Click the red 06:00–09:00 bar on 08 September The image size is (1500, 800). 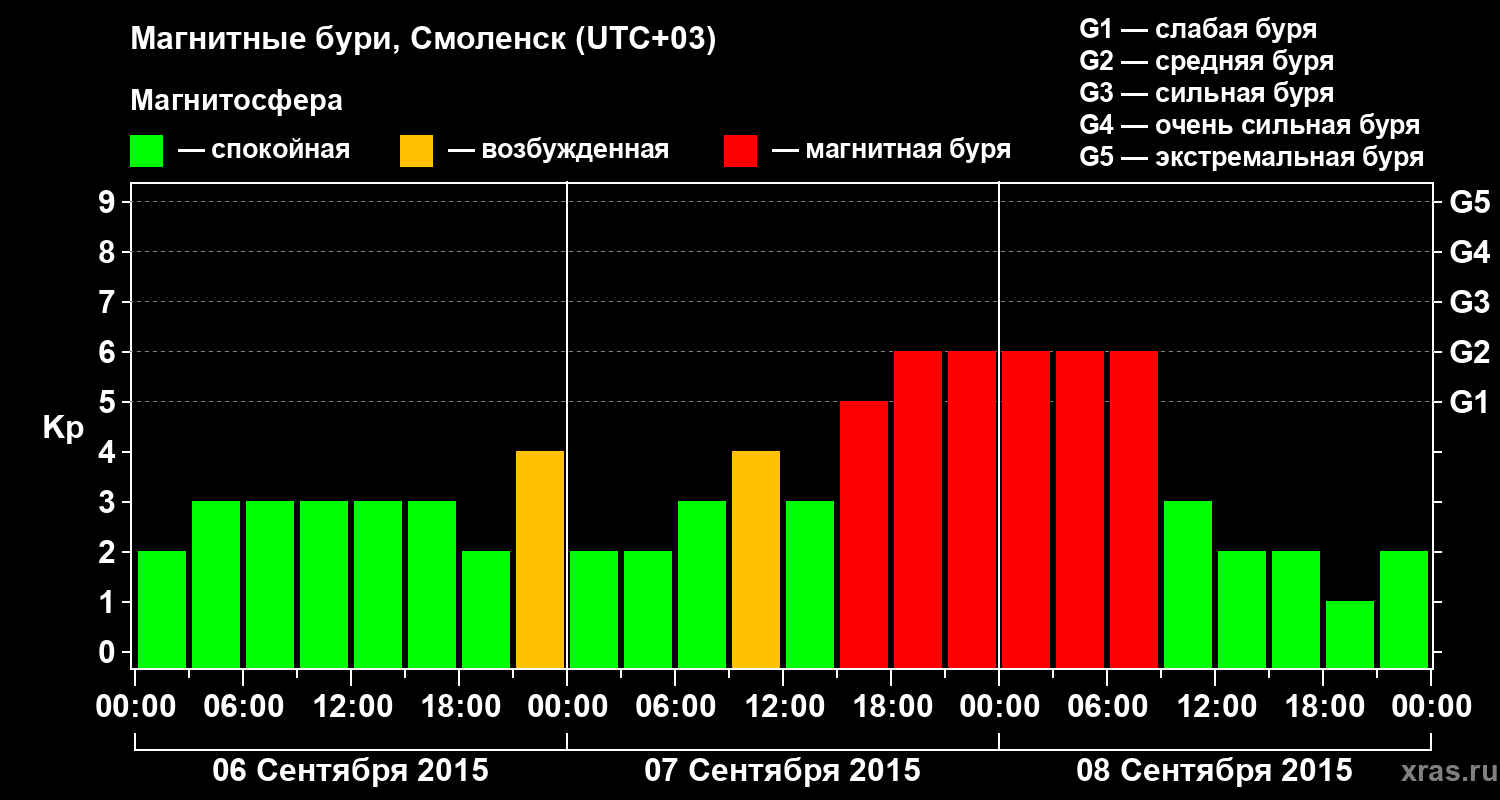click(x=1134, y=510)
